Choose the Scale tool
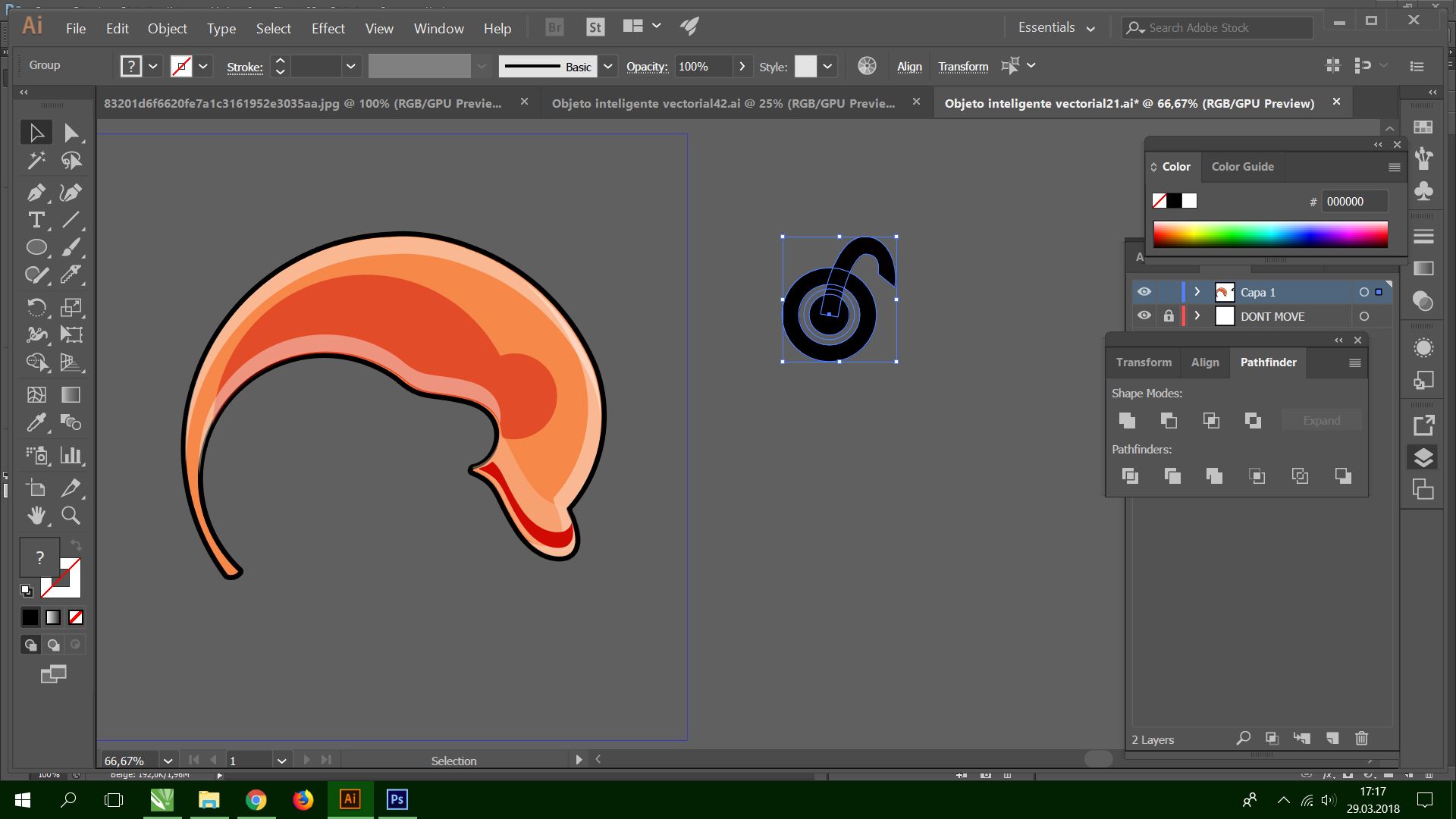 coord(71,307)
